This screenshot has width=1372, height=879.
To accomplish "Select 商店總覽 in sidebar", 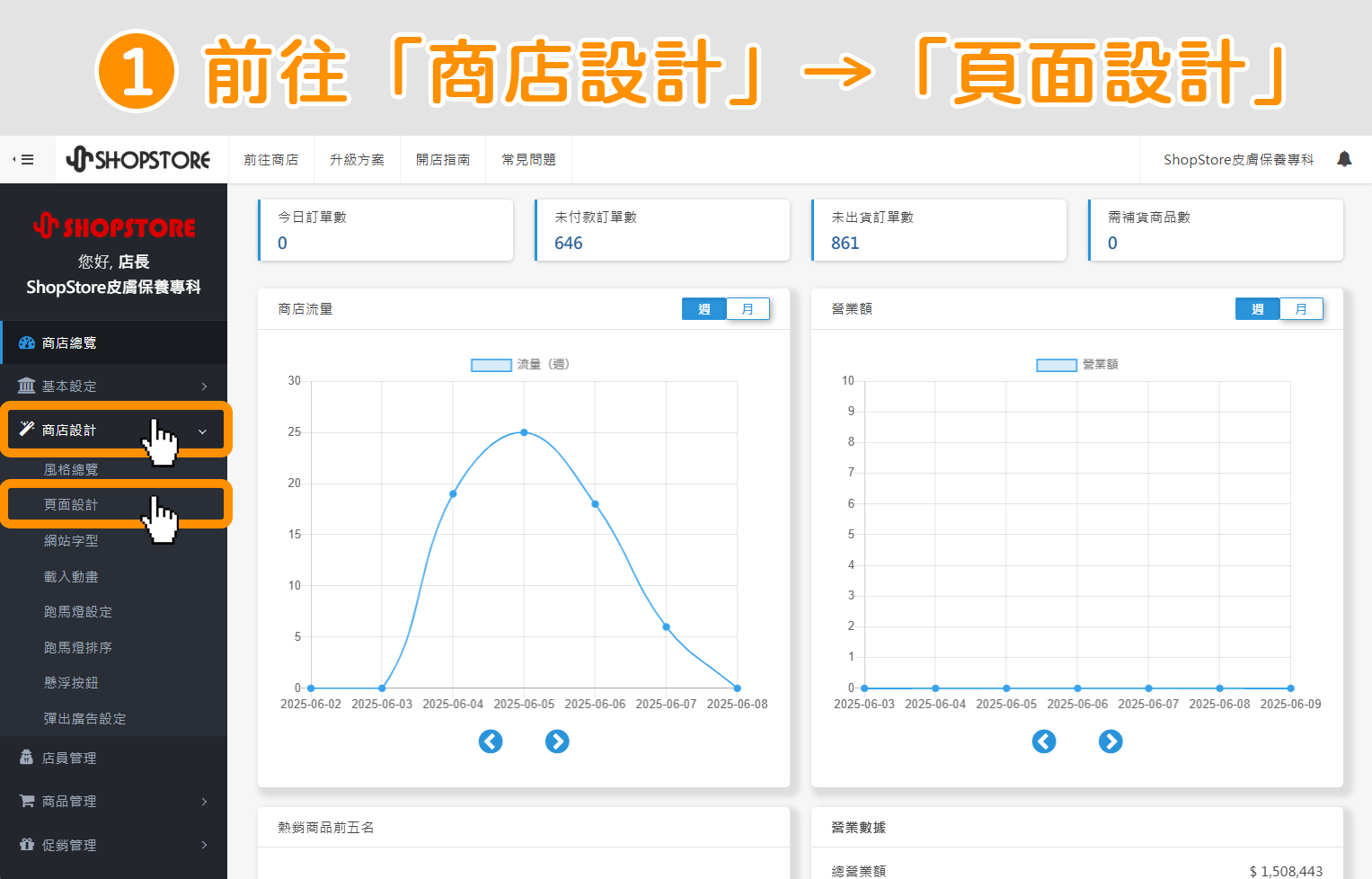I will (x=113, y=342).
